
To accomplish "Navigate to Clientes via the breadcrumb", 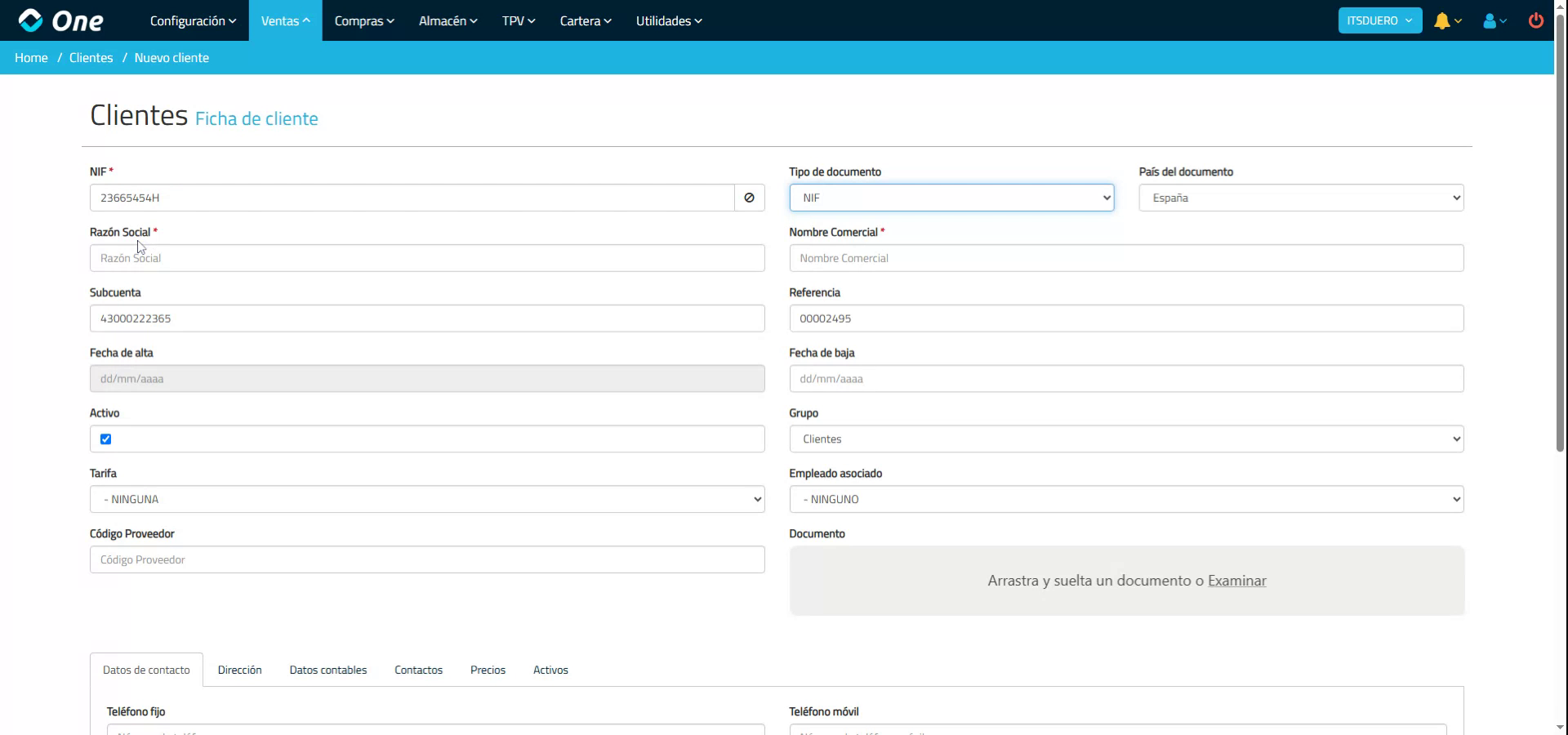I will point(91,57).
